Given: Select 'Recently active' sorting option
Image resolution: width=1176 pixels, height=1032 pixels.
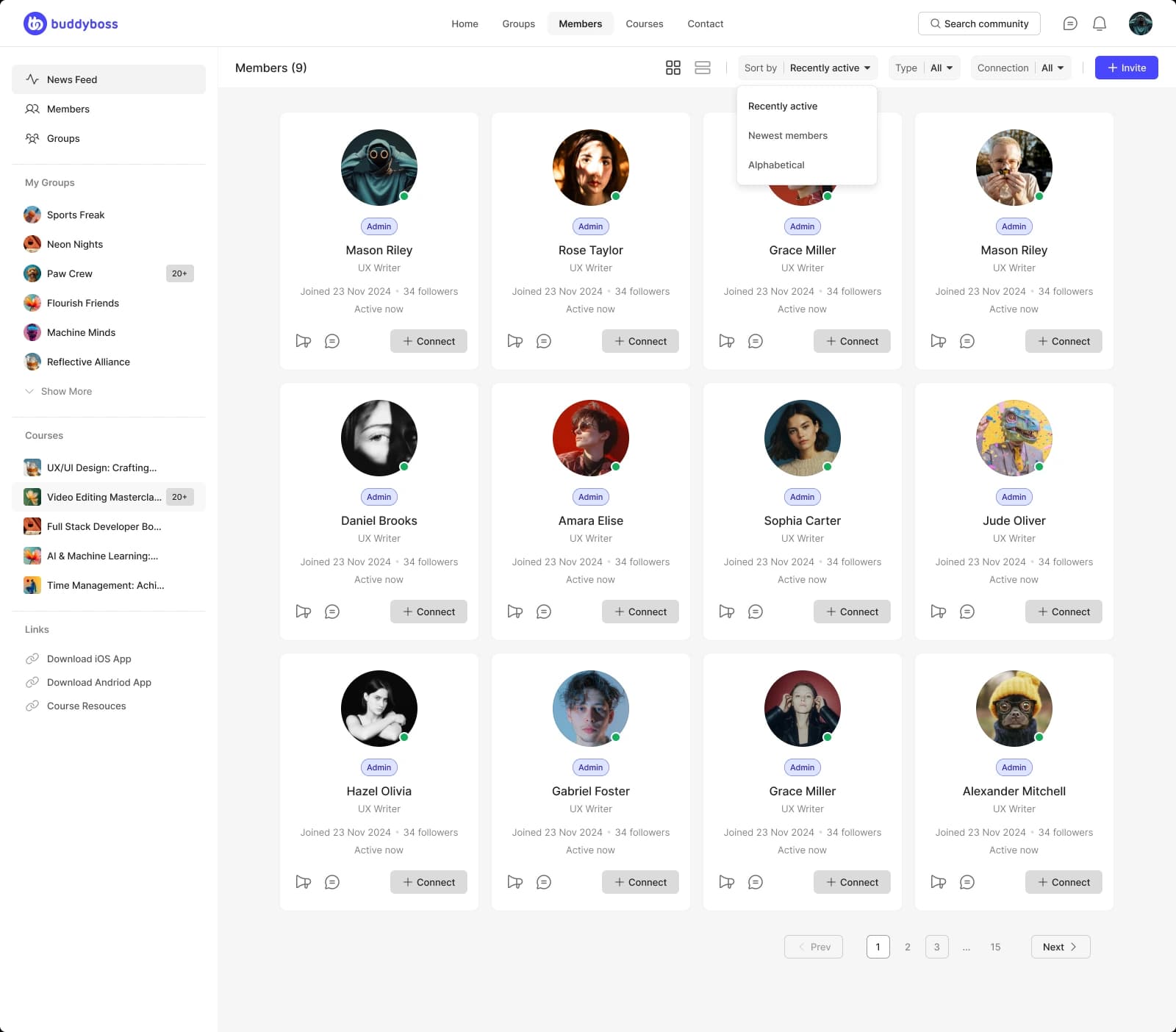Looking at the screenshot, I should pos(782,106).
